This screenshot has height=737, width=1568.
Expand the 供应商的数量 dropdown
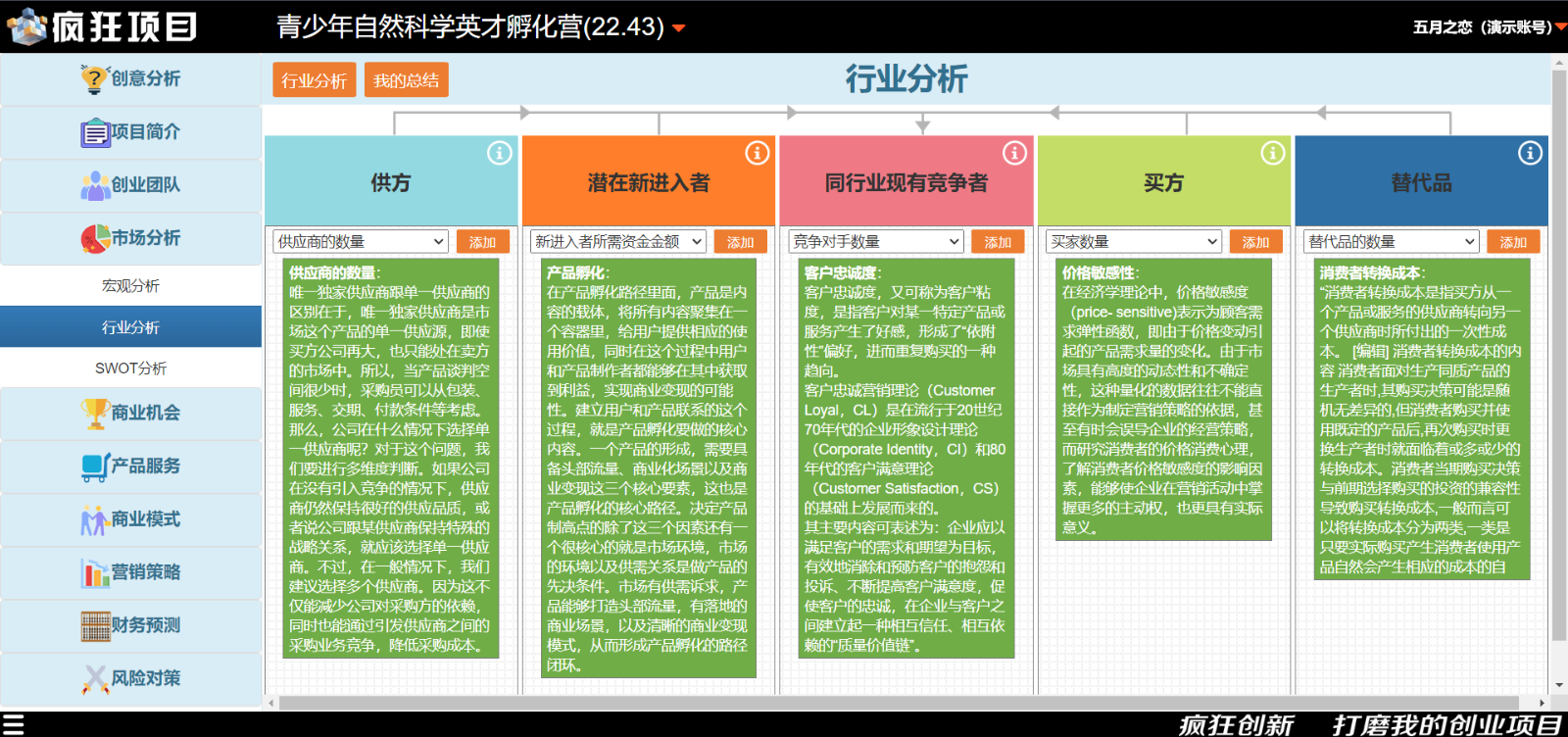(x=360, y=242)
